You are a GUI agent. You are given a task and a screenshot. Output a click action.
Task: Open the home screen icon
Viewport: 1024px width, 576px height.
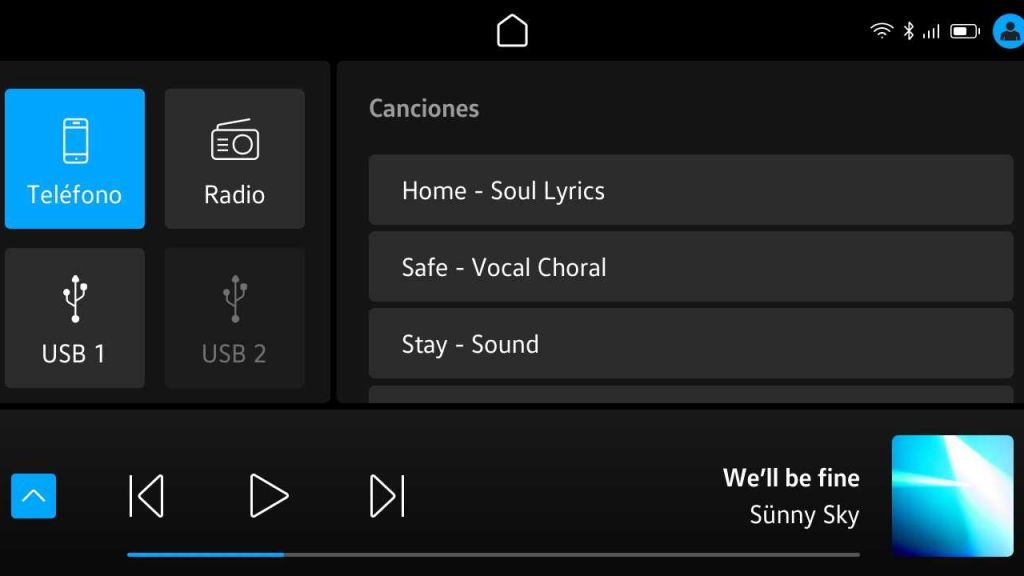(x=512, y=31)
